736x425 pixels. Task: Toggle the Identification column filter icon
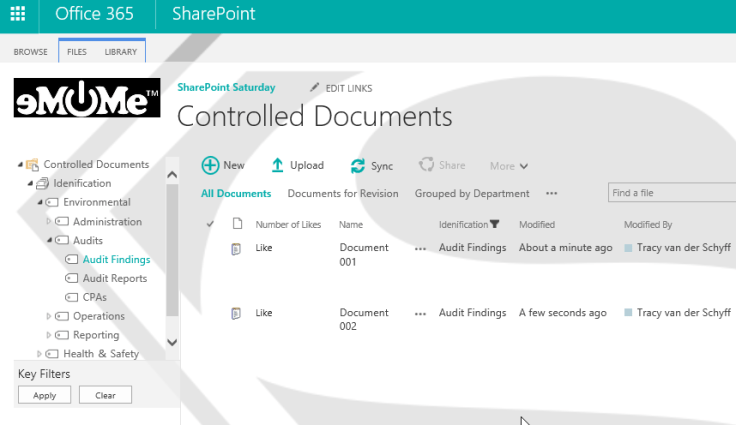point(494,225)
